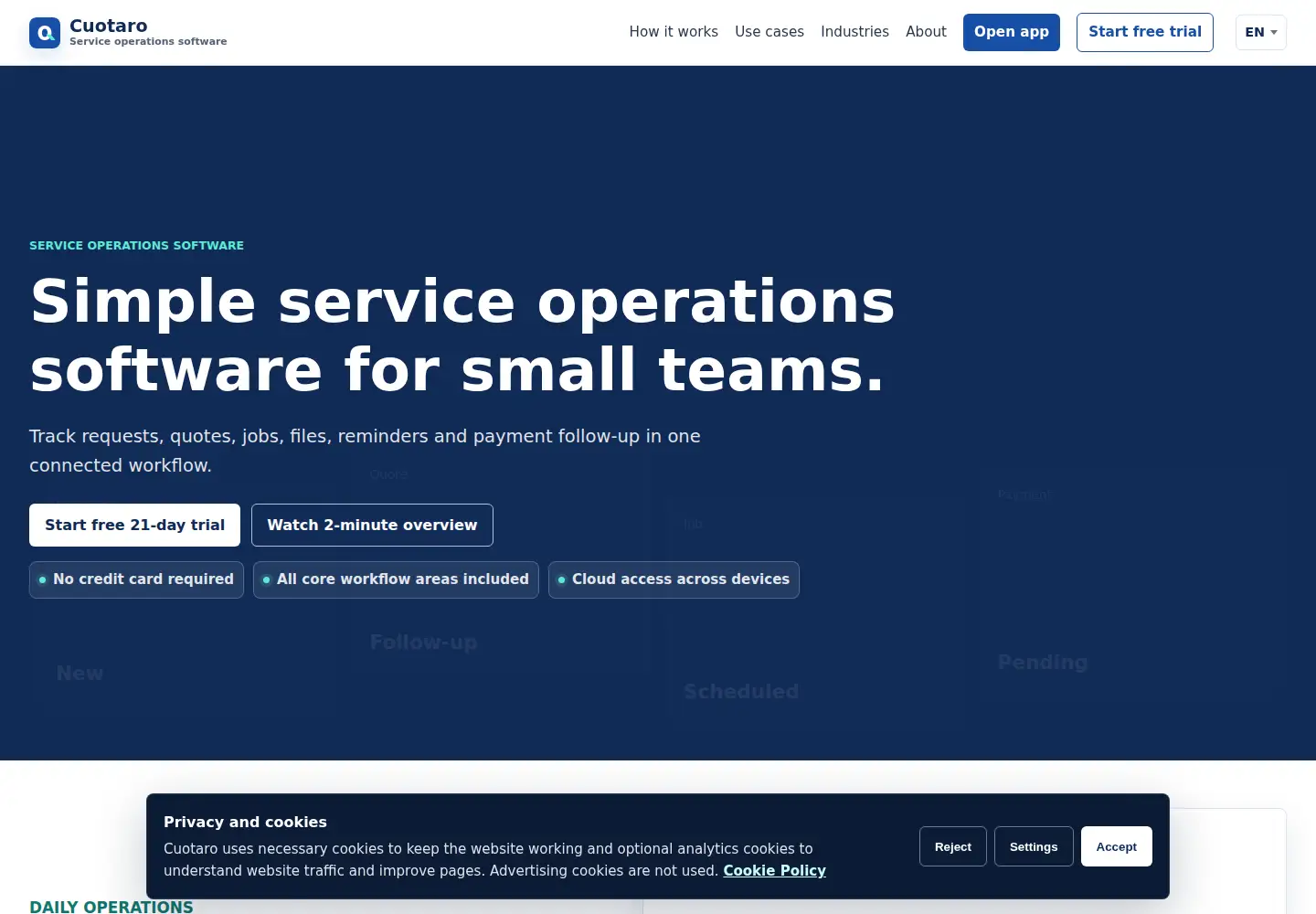Go to the Use cases page

769,32
